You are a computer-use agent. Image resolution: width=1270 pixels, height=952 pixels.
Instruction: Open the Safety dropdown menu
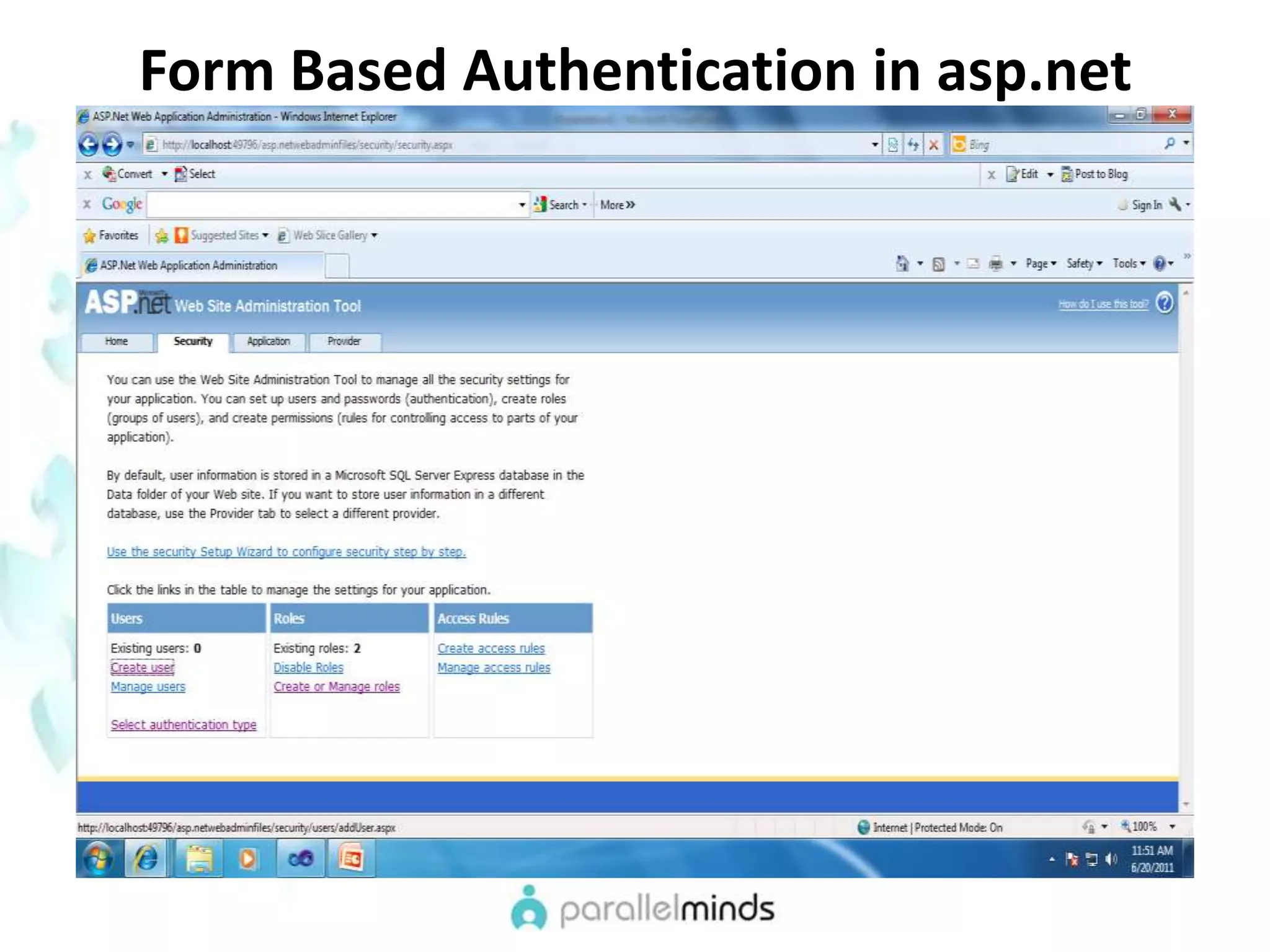pyautogui.click(x=1084, y=264)
